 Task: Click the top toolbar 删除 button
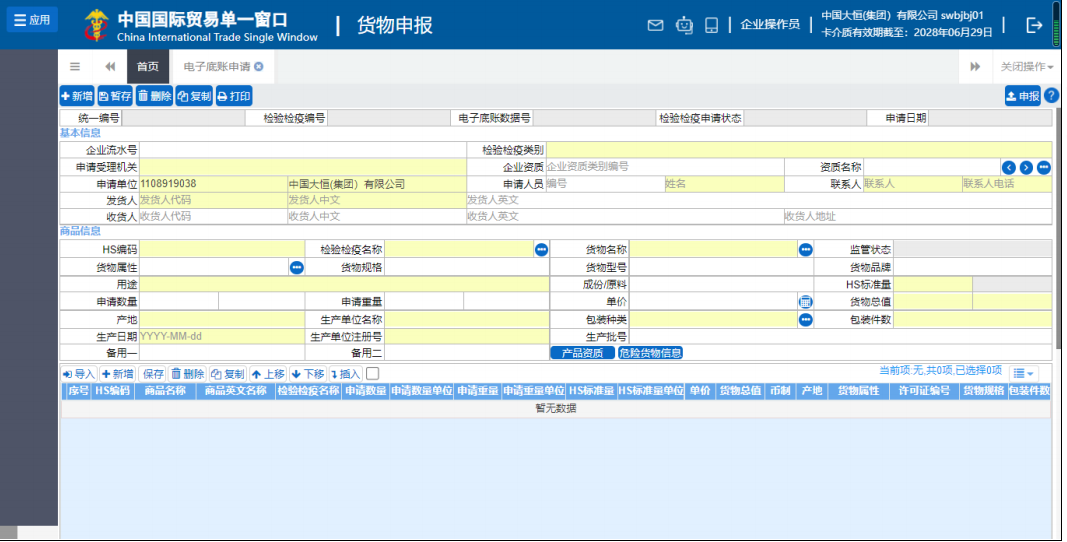tap(154, 96)
